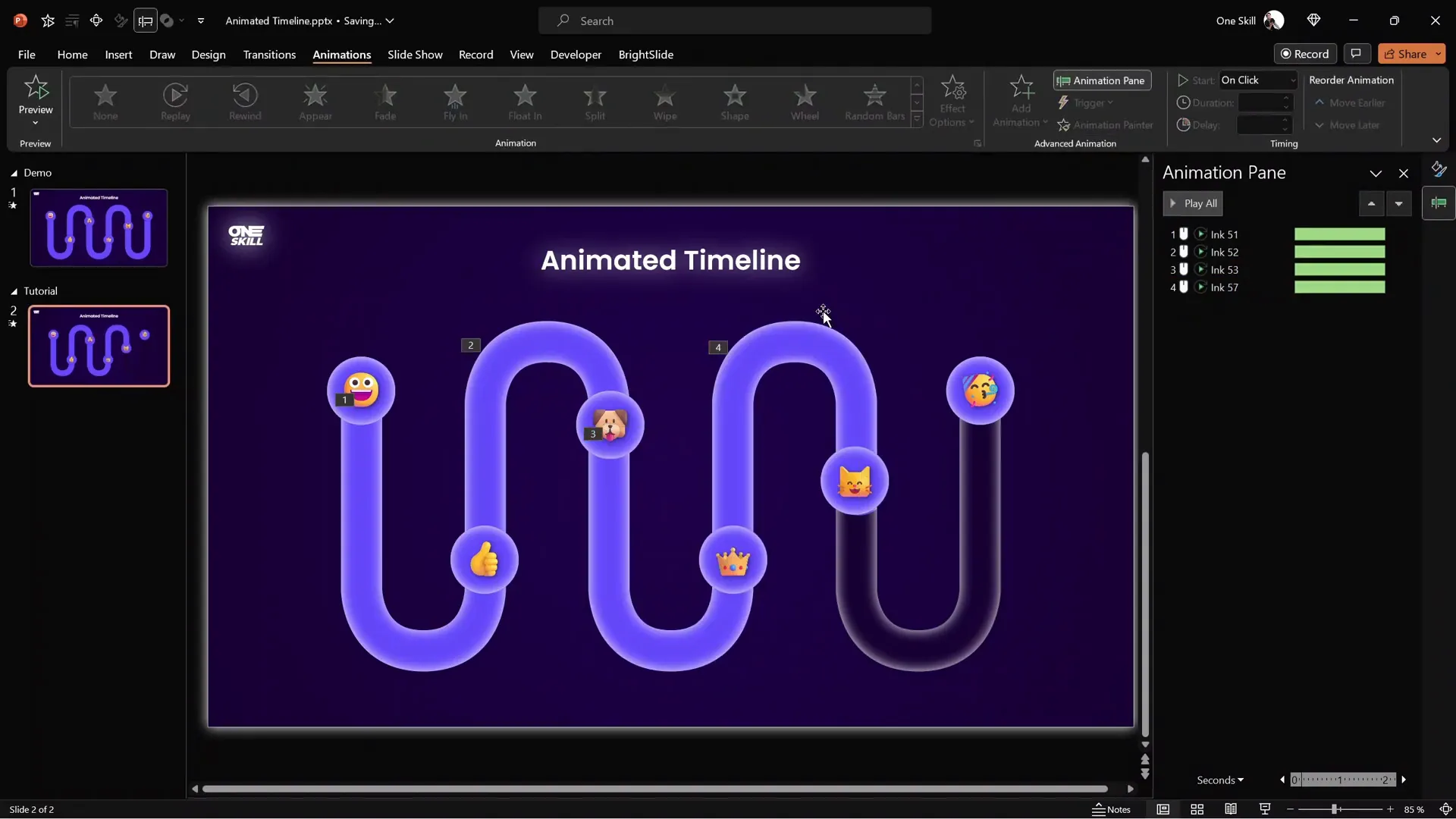Adjust the zoom slider handle
Viewport: 1456px width, 819px height.
coord(1334,809)
